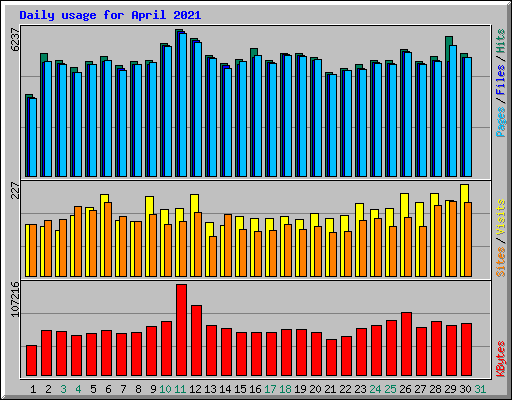The image size is (512, 400).
Task: Click the blue 'Files' legend label
Action: pos(501,80)
